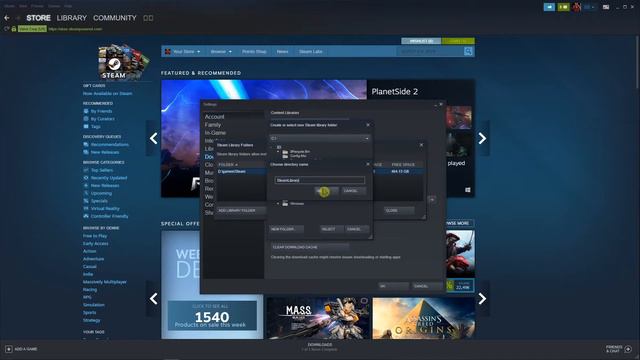Show next special offers with the right arrow
The image size is (640, 360).
(482, 299)
